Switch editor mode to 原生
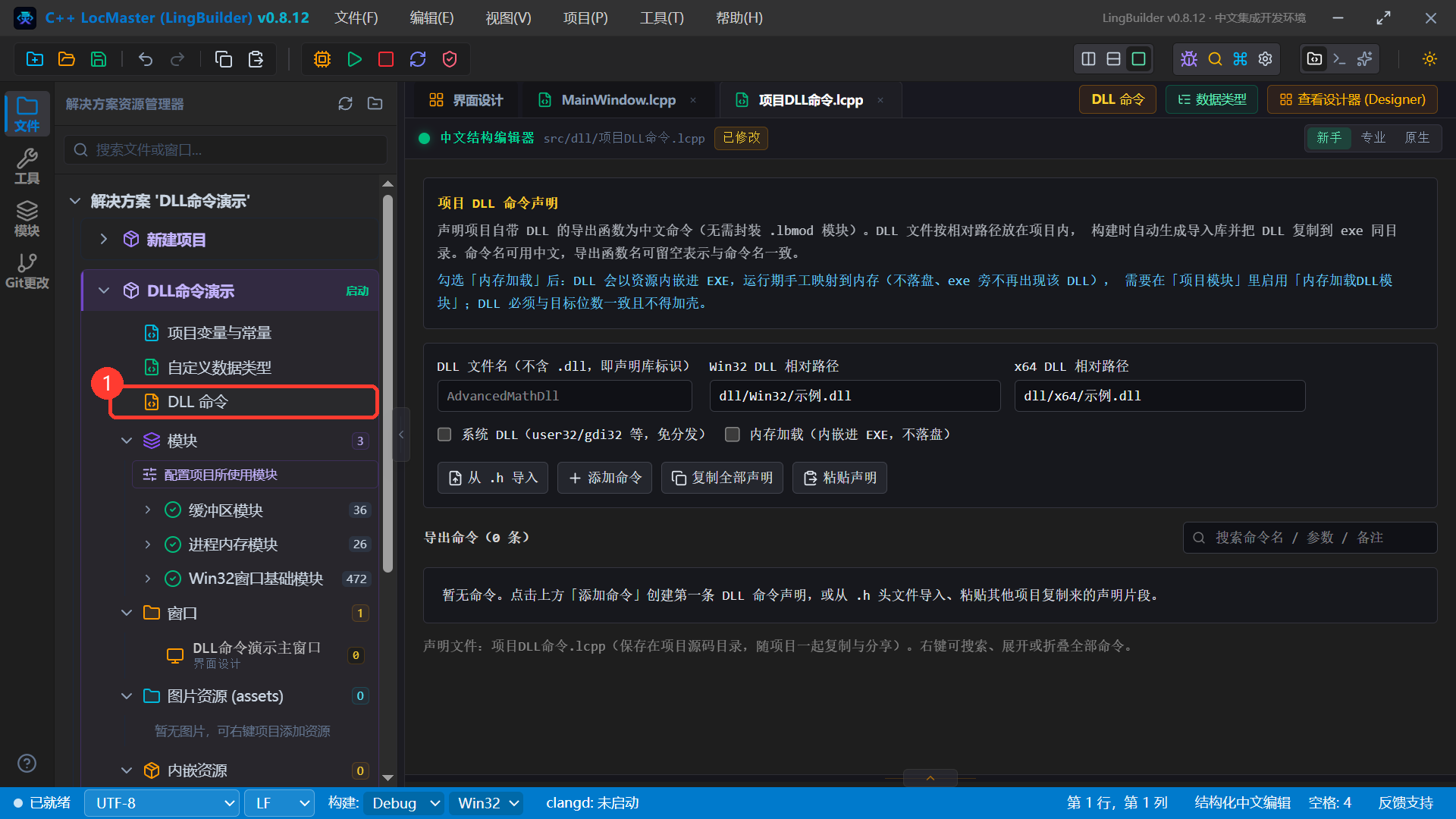 coord(1417,138)
